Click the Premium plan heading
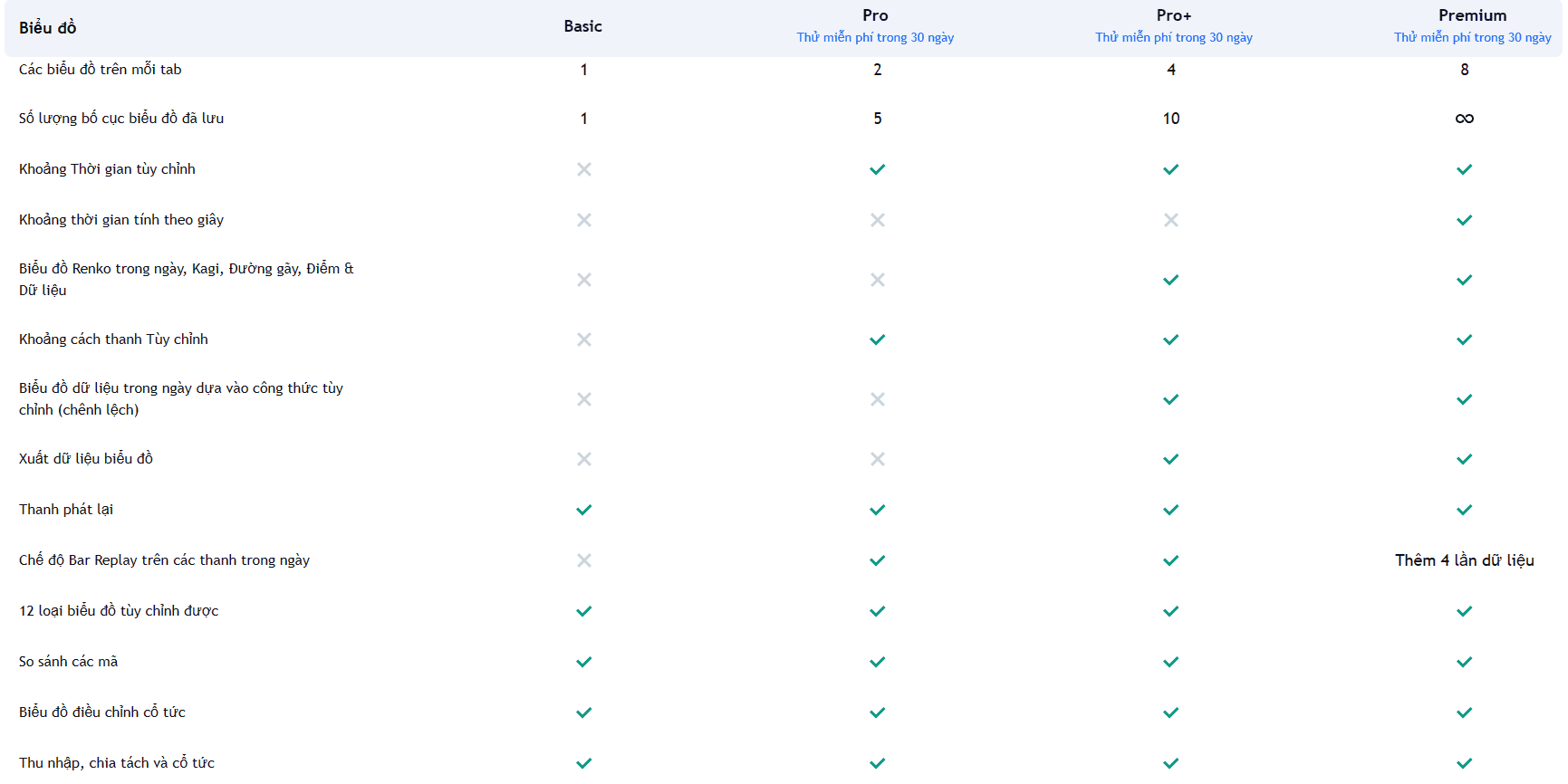 (x=1473, y=15)
